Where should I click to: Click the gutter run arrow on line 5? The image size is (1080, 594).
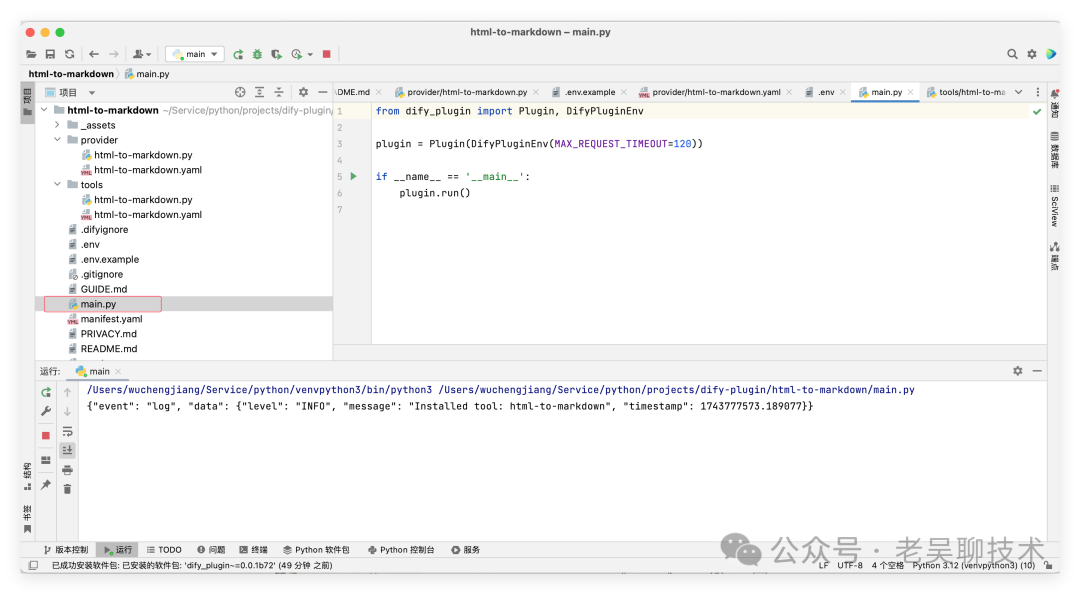coord(353,176)
